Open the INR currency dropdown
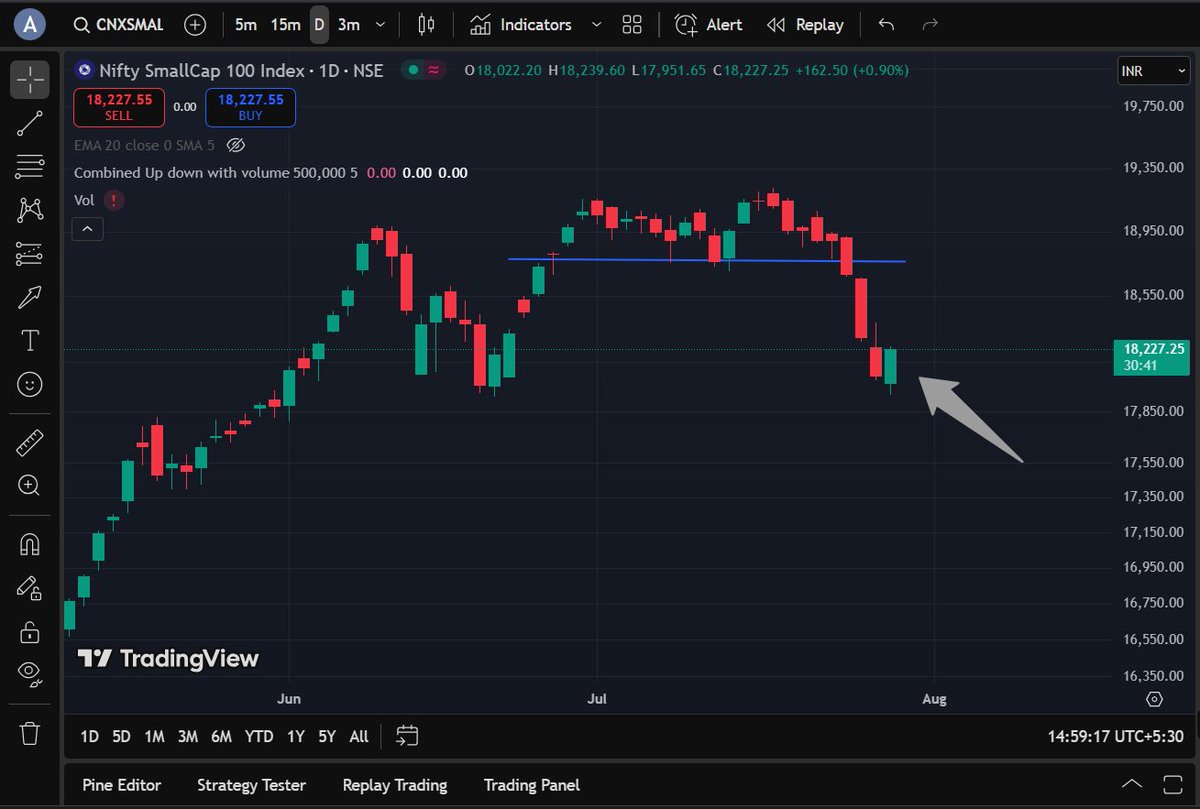The image size is (1200, 809). 1152,71
